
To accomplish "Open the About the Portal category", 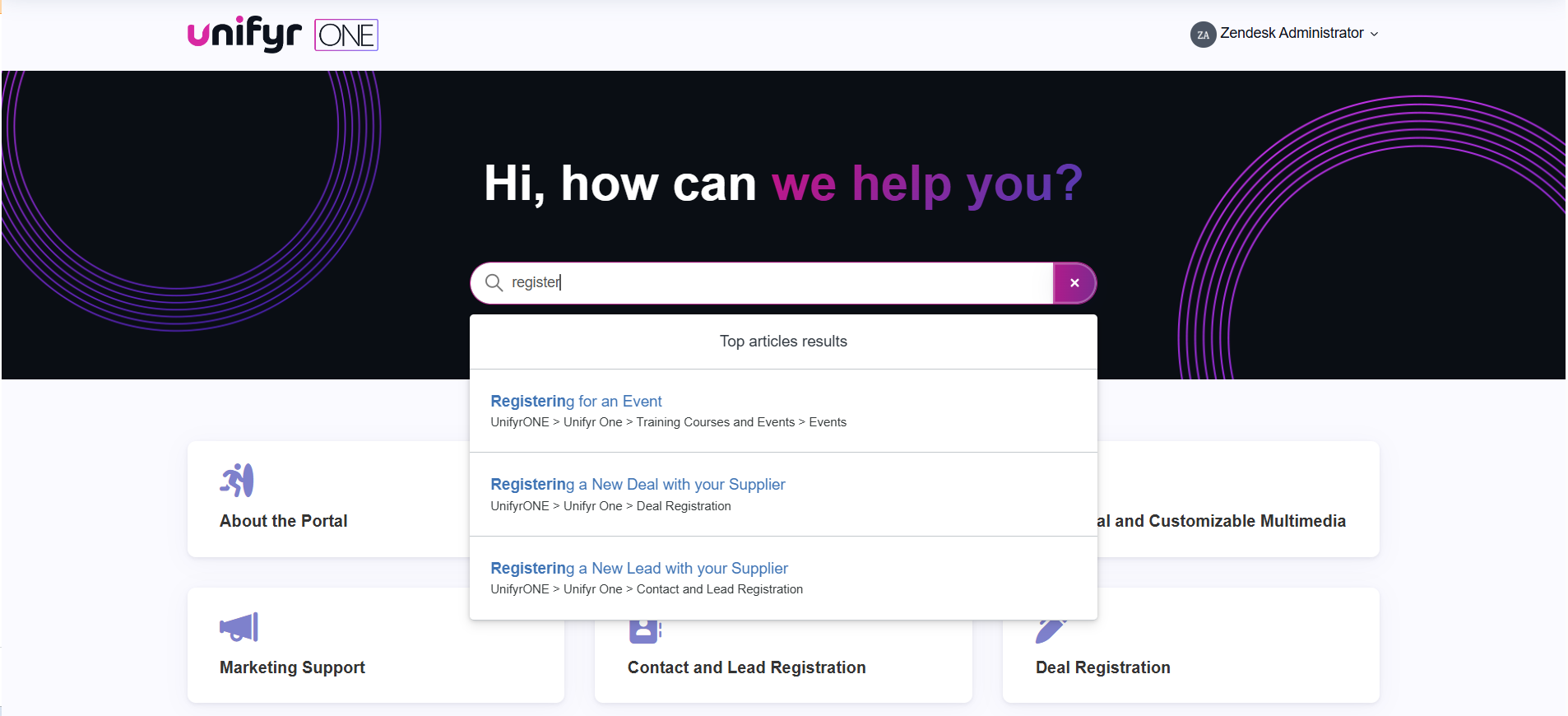I will pyautogui.click(x=284, y=521).
